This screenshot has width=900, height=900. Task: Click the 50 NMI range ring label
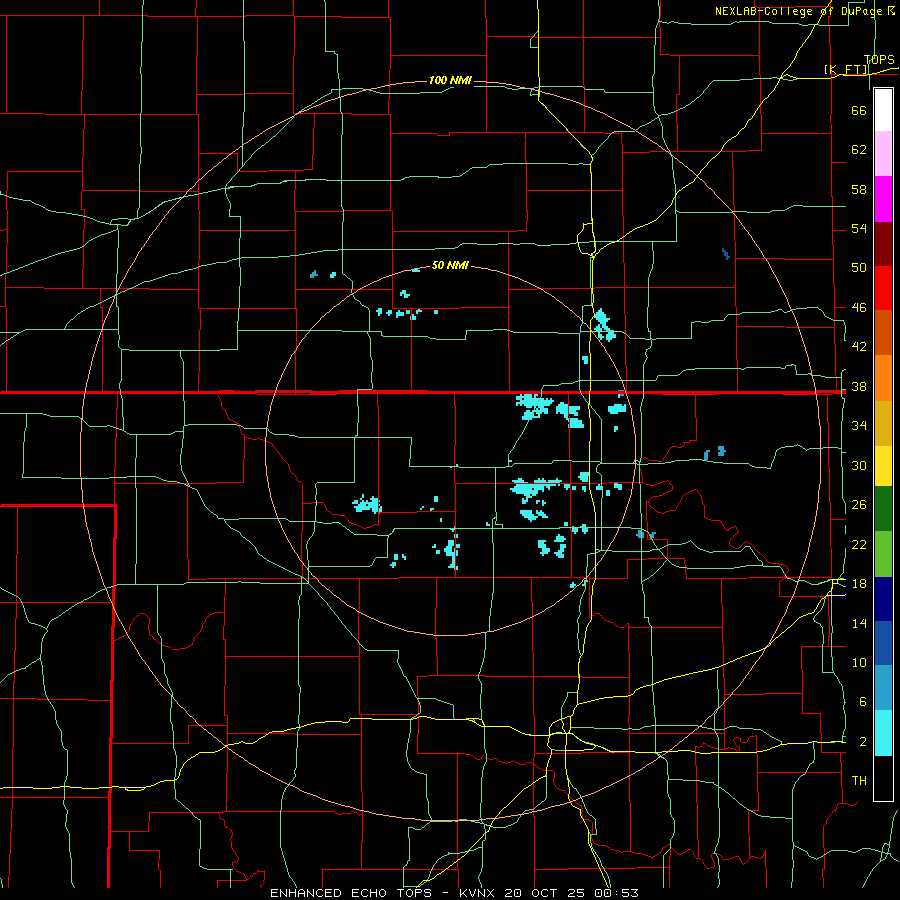pos(450,265)
